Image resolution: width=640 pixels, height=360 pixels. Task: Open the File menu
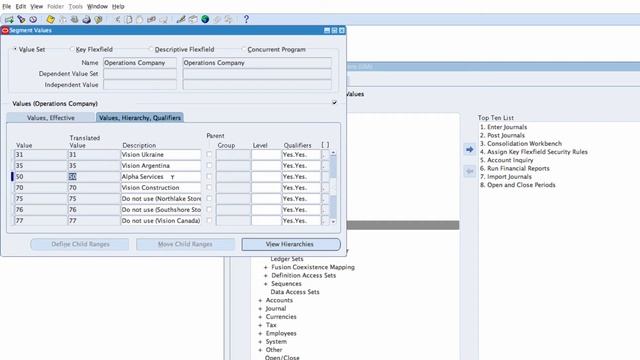[x=7, y=7]
